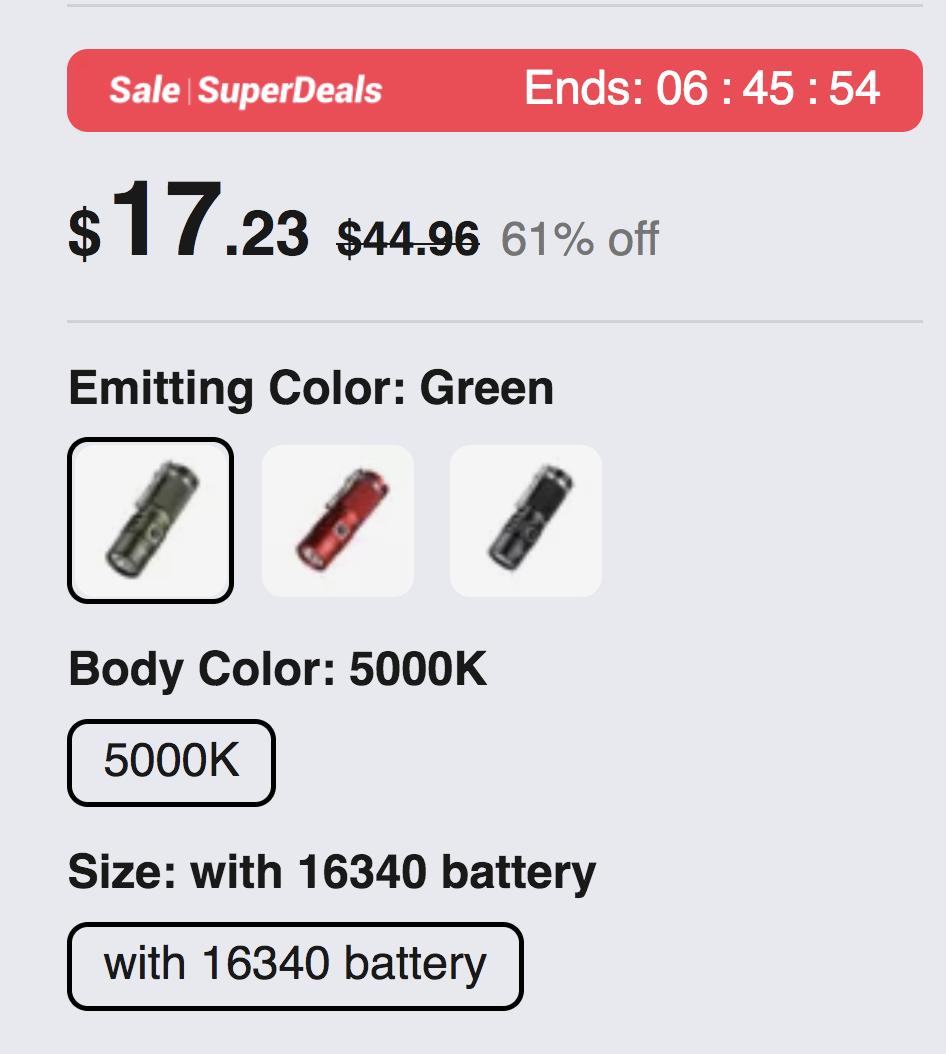Viewport: 946px width, 1054px height.
Task: Click the SuperDeals text in the banner
Action: tap(290, 91)
